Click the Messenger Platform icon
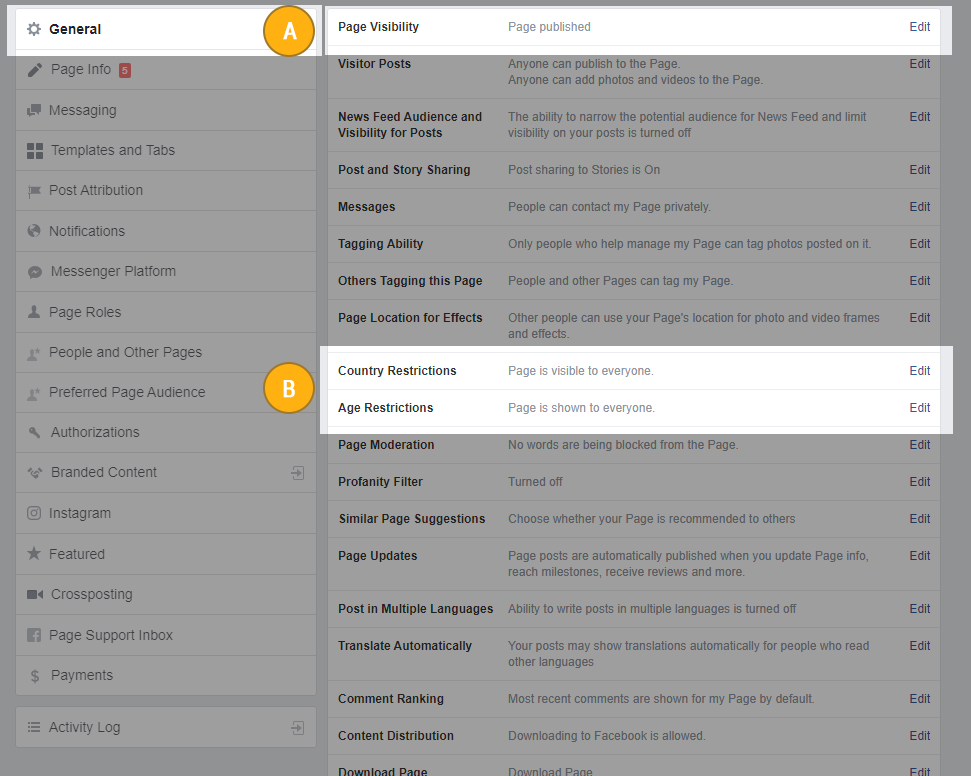 point(35,272)
